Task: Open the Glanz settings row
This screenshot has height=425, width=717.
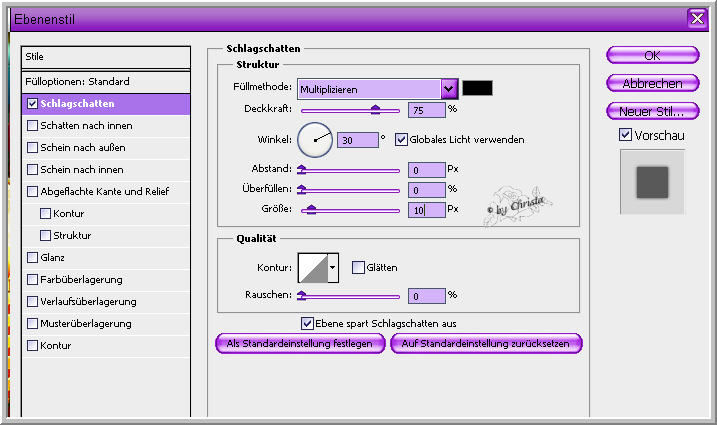Action: click(x=106, y=258)
